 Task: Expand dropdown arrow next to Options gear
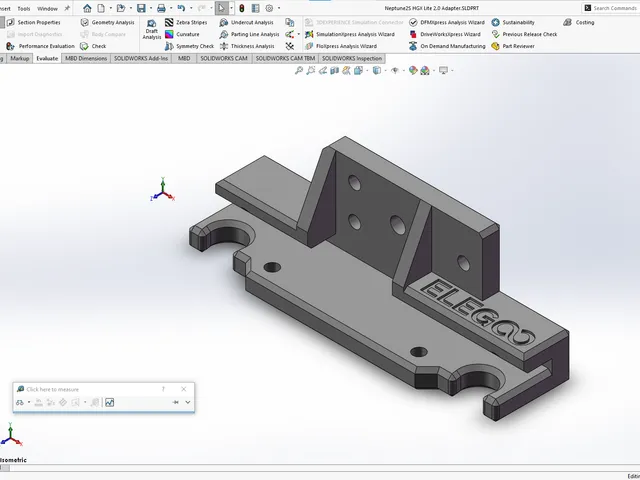(x=279, y=8)
